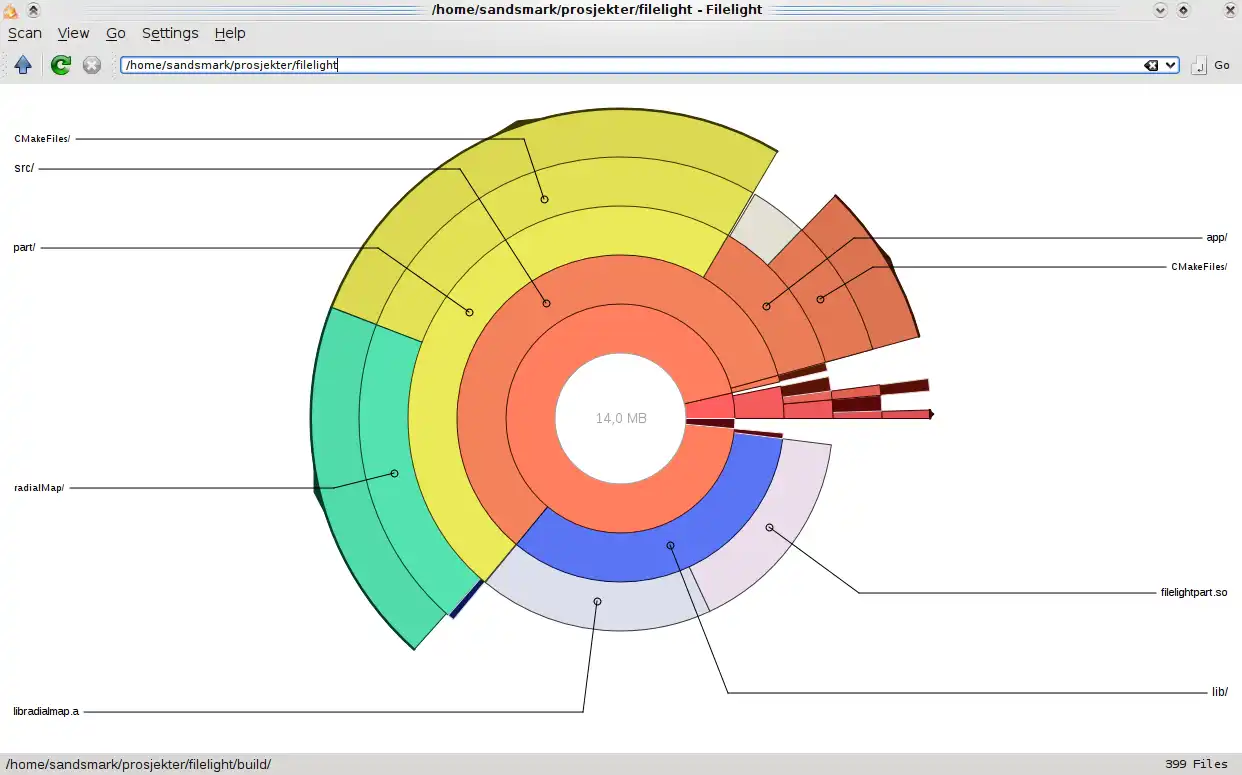This screenshot has height=775, width=1242.
Task: Open the Help menu
Action: coord(230,33)
